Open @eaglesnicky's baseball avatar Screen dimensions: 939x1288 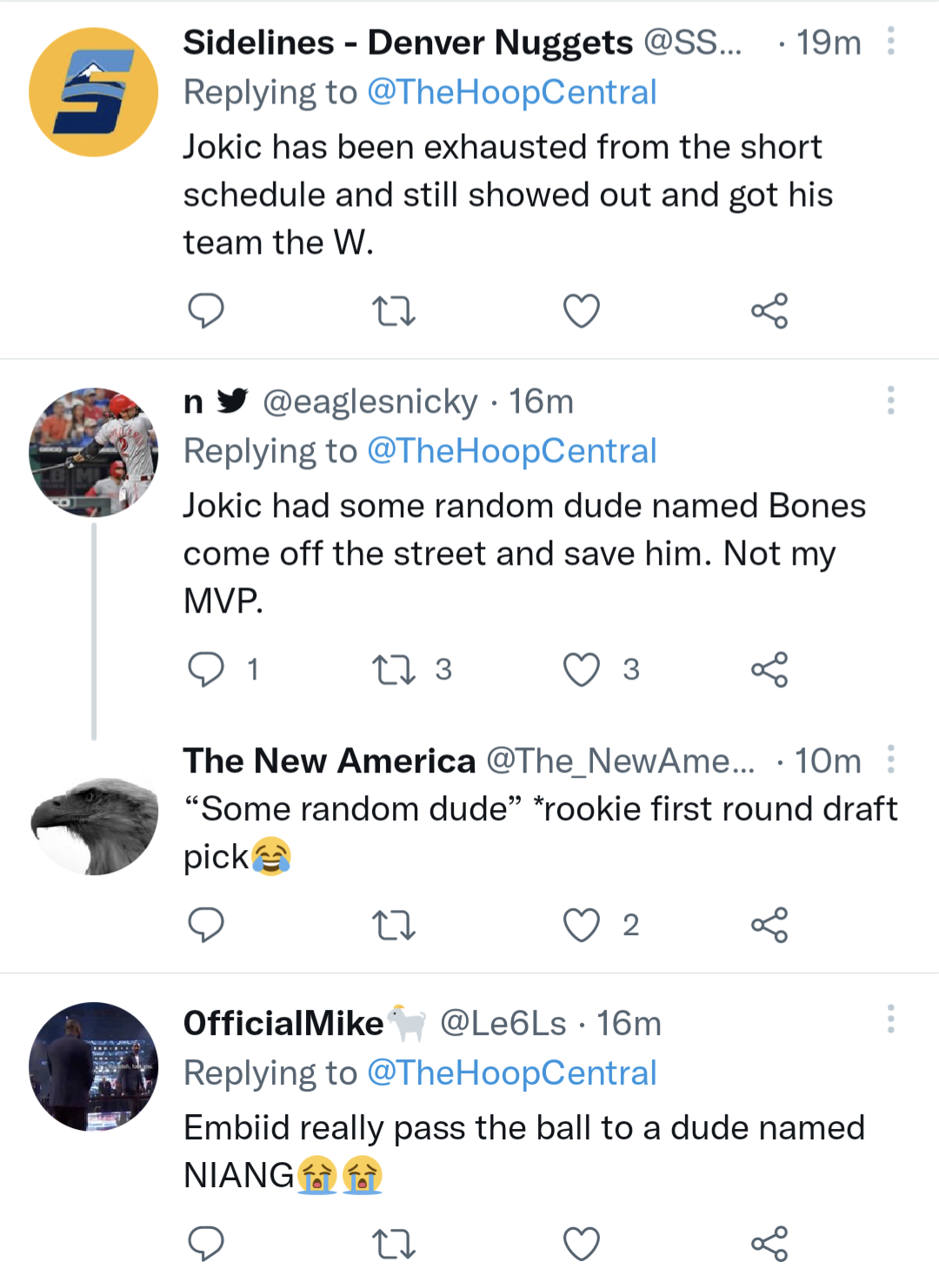tap(93, 451)
